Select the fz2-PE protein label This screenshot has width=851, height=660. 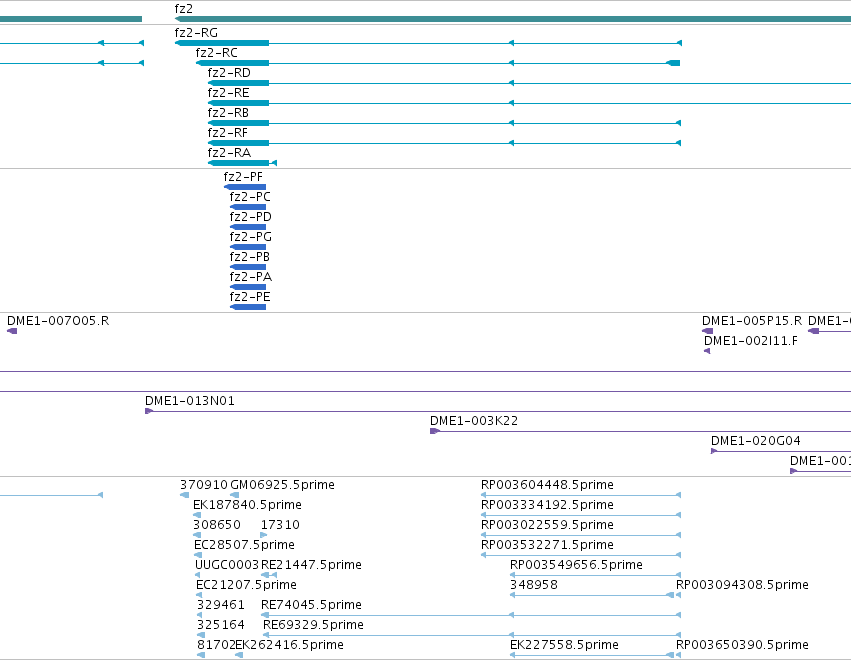[x=250, y=297]
